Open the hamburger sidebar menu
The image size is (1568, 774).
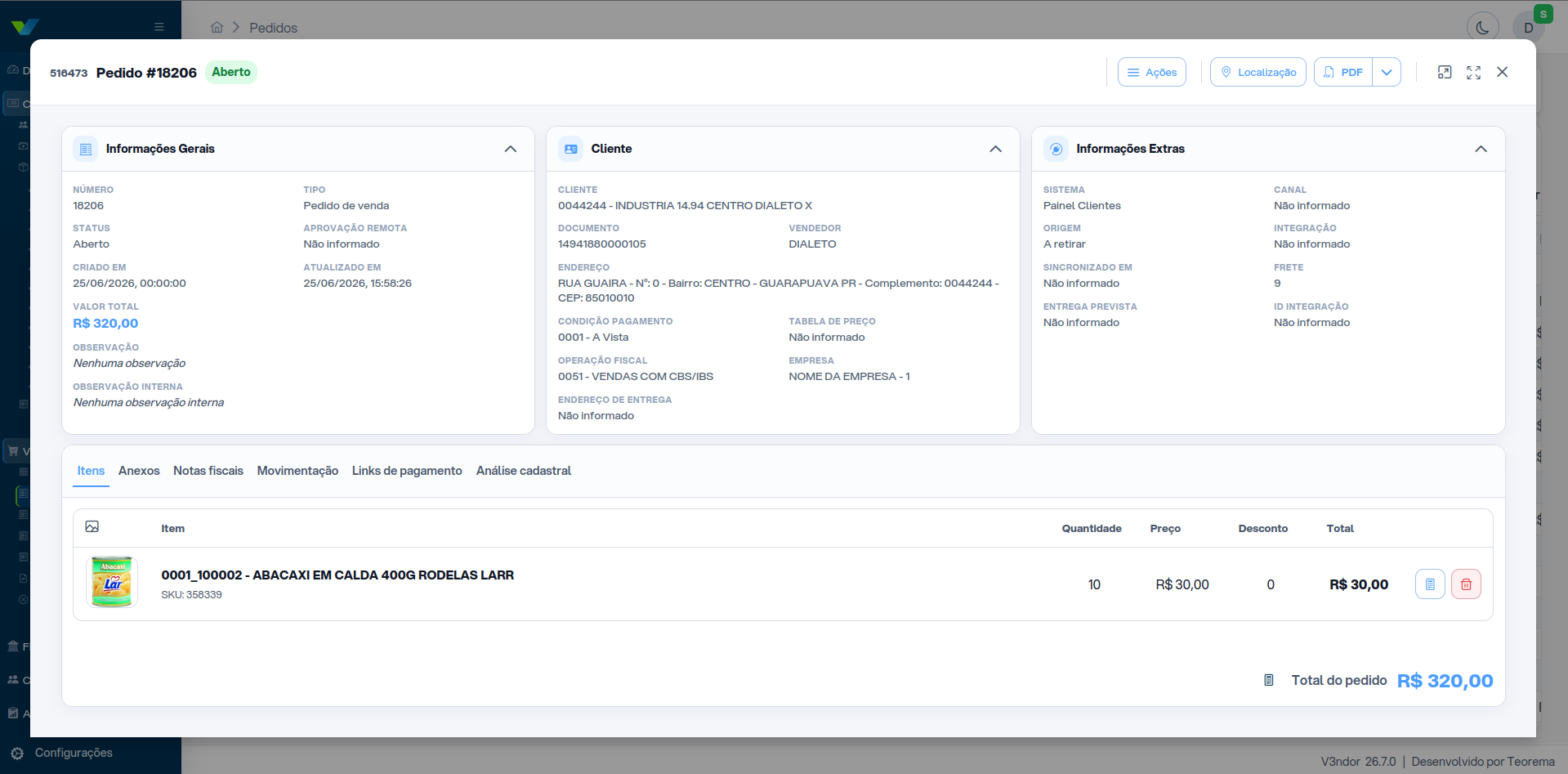pos(159,27)
